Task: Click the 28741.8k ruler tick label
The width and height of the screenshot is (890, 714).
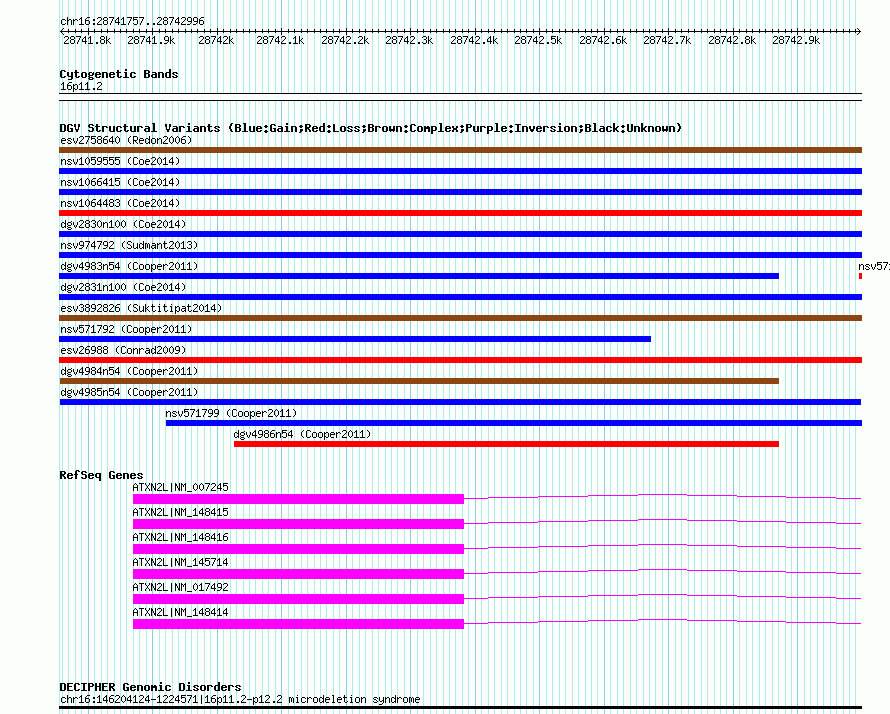Action: click(x=87, y=40)
